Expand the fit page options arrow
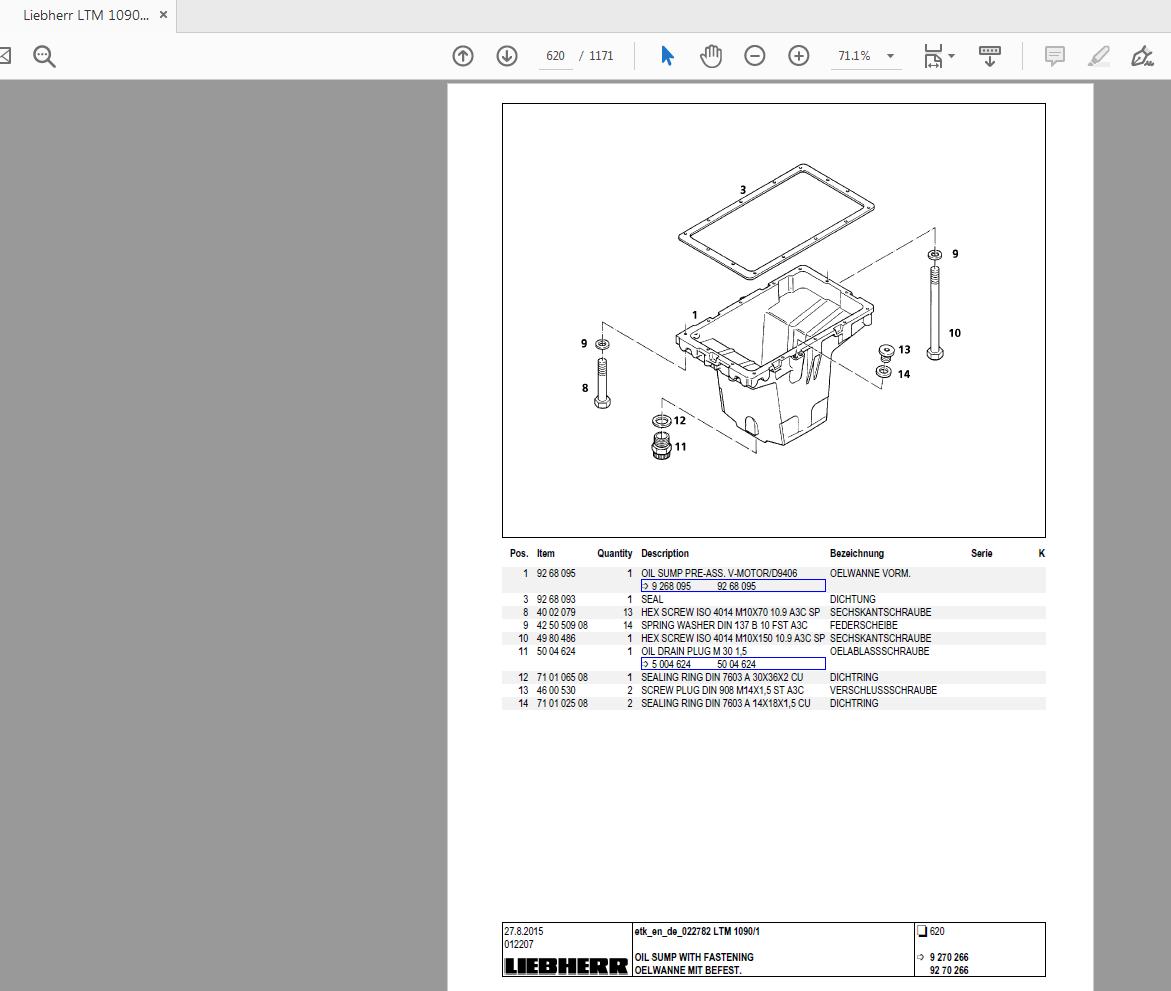The width and height of the screenshot is (1171, 991). point(951,56)
